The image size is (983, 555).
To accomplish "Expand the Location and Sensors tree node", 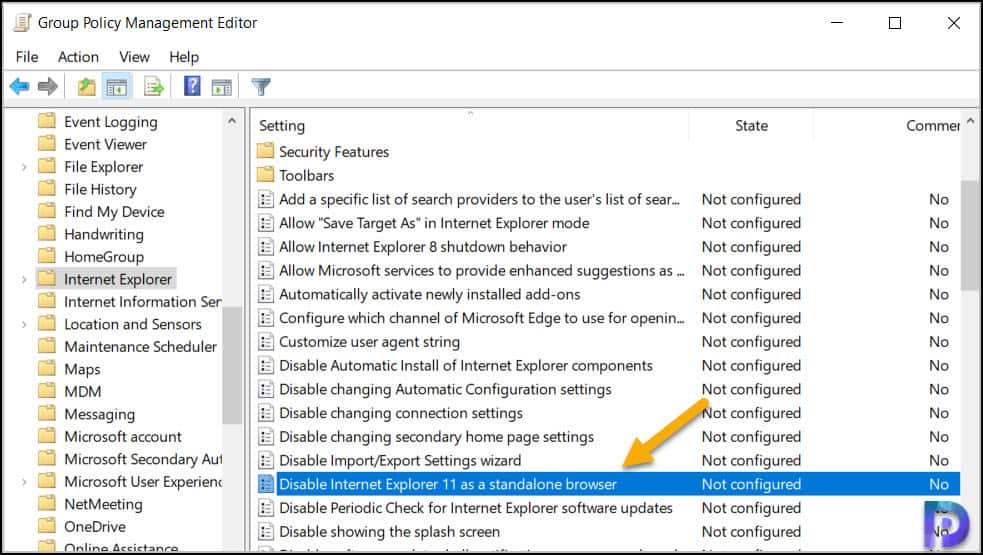I will pos(24,324).
